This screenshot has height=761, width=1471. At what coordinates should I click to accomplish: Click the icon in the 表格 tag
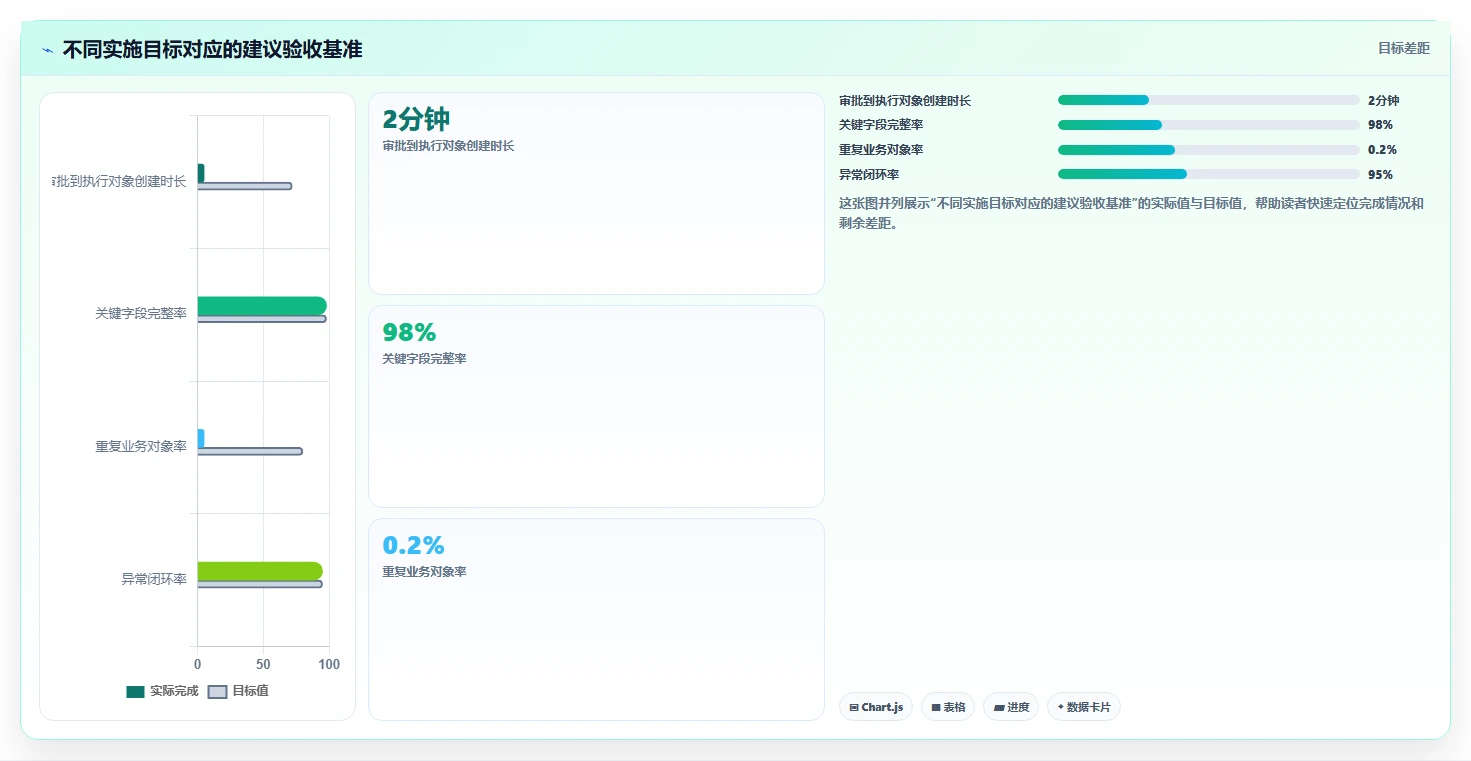(x=936, y=707)
